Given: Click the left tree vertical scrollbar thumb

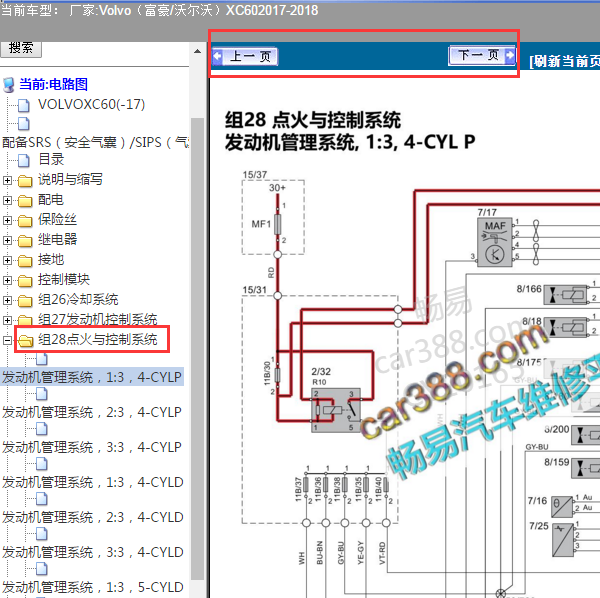Looking at the screenshot, I should tap(197, 348).
